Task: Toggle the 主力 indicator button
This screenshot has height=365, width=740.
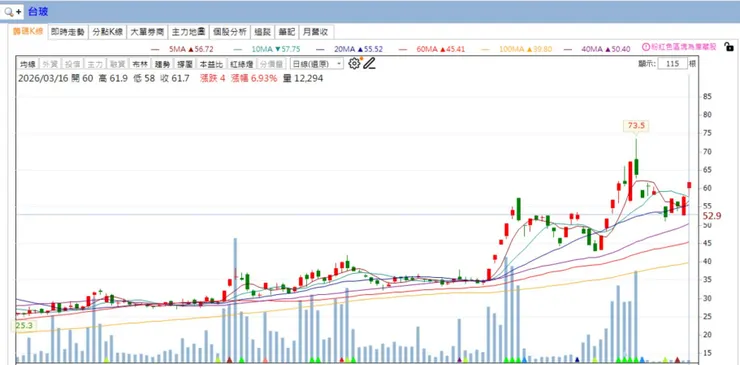Action: point(95,64)
